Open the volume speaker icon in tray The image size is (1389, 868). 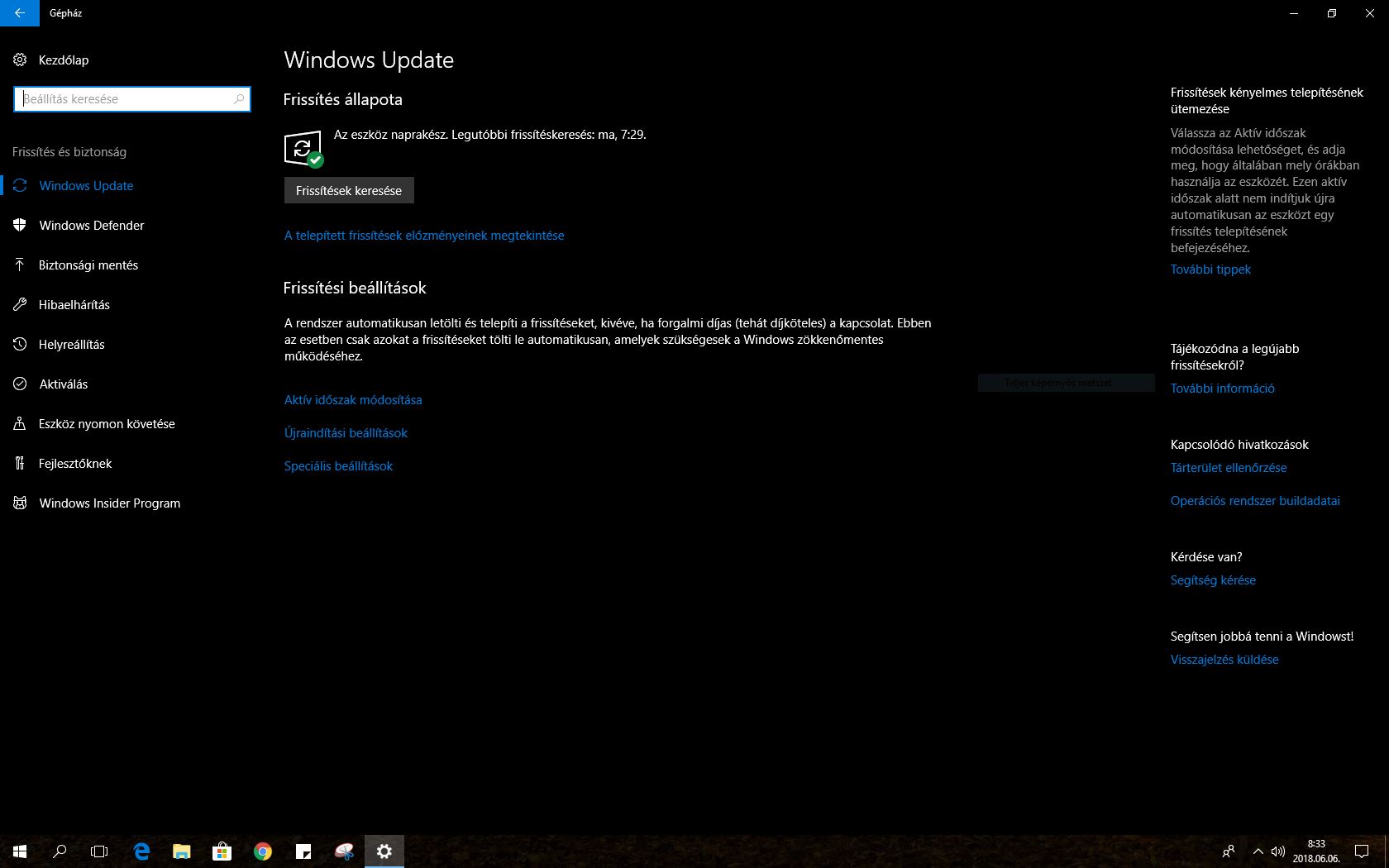(1278, 851)
